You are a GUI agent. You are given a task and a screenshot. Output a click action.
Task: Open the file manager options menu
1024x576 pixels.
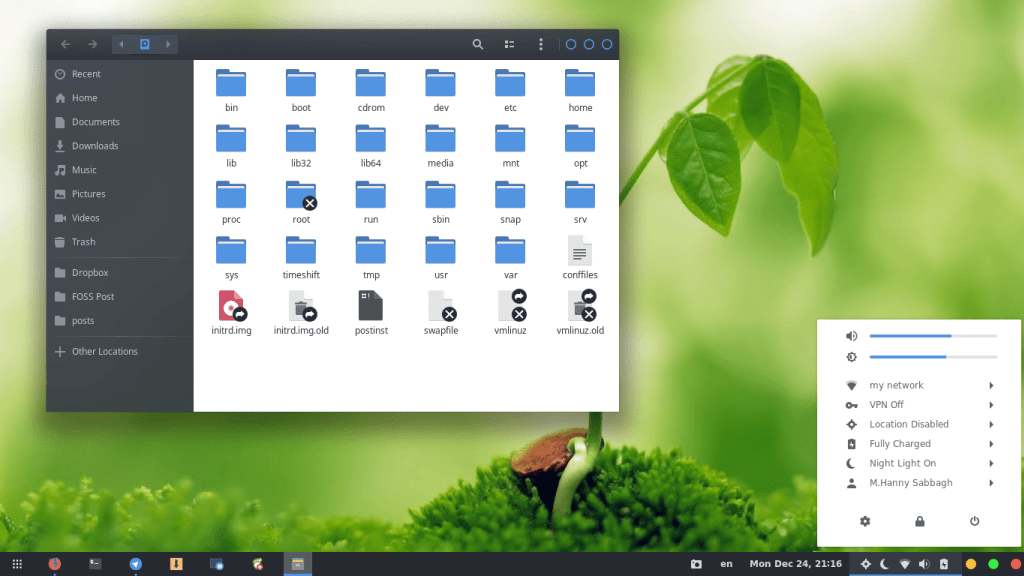[541, 44]
